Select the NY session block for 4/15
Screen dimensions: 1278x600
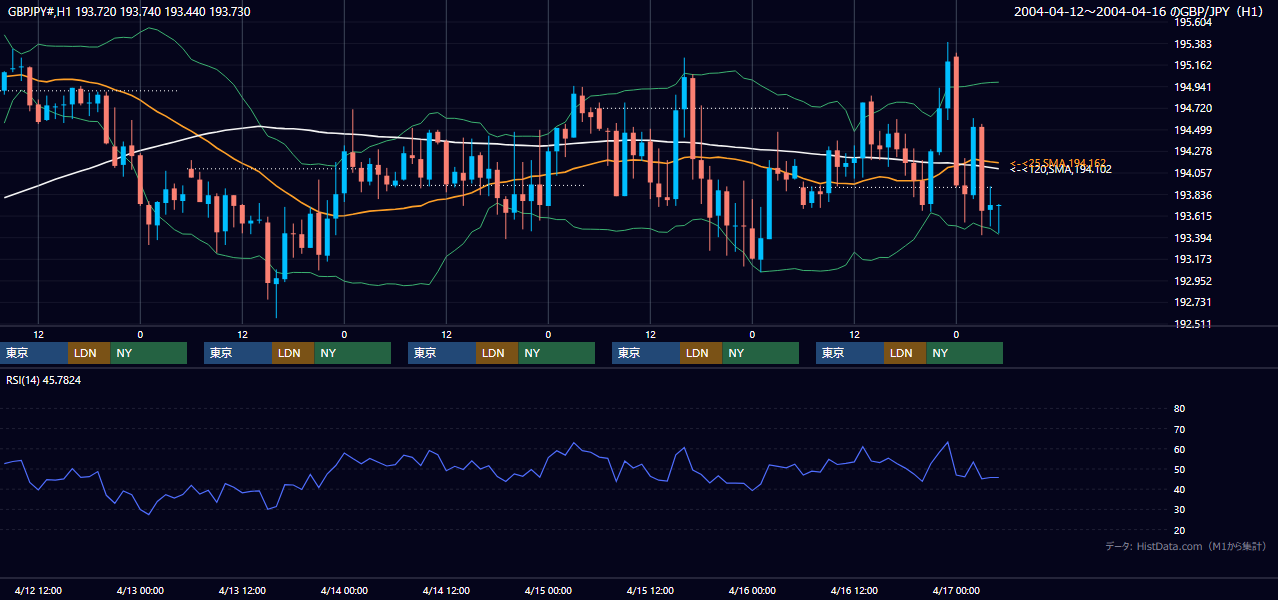(x=760, y=353)
